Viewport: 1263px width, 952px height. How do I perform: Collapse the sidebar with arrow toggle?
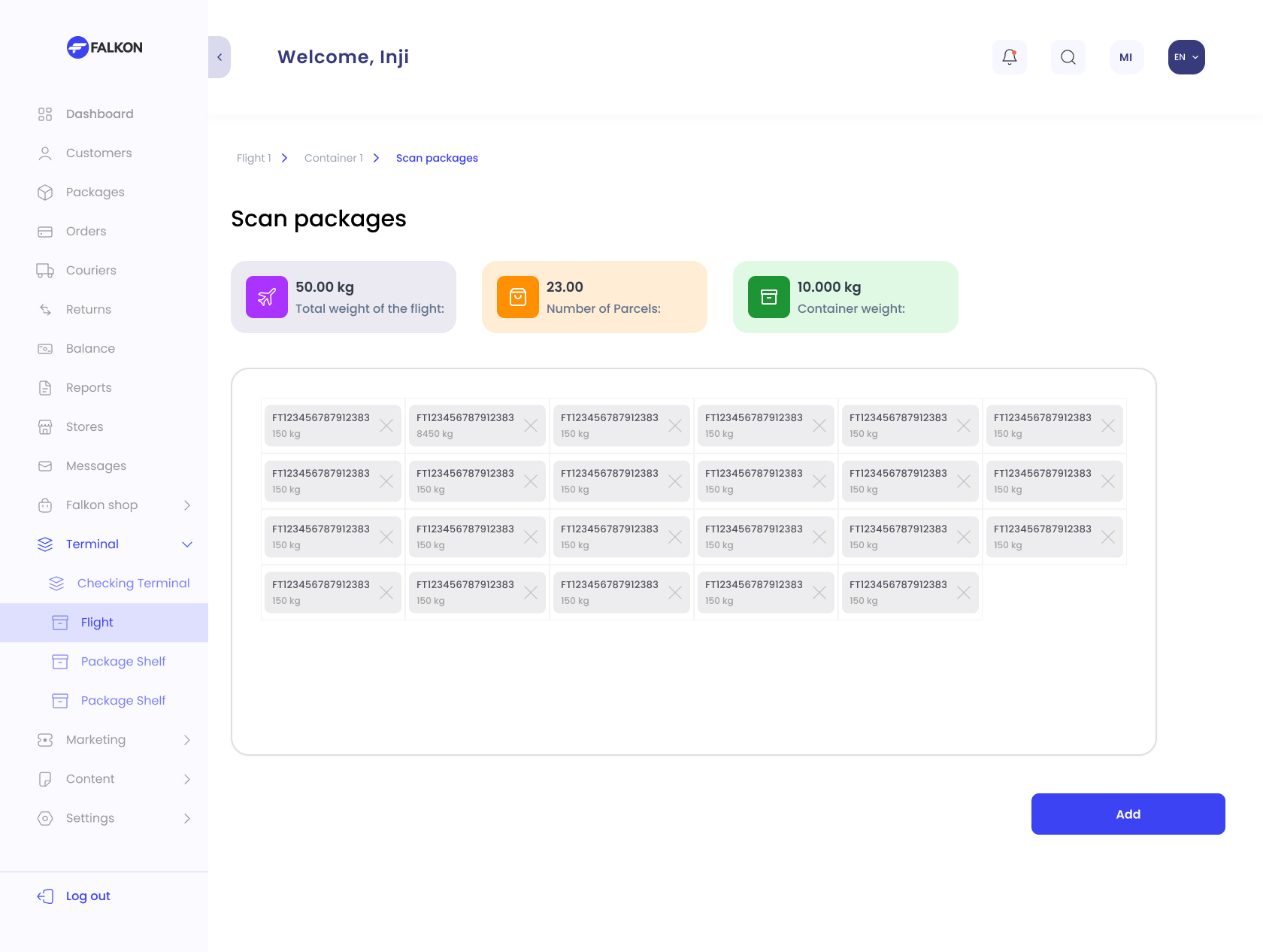point(220,57)
